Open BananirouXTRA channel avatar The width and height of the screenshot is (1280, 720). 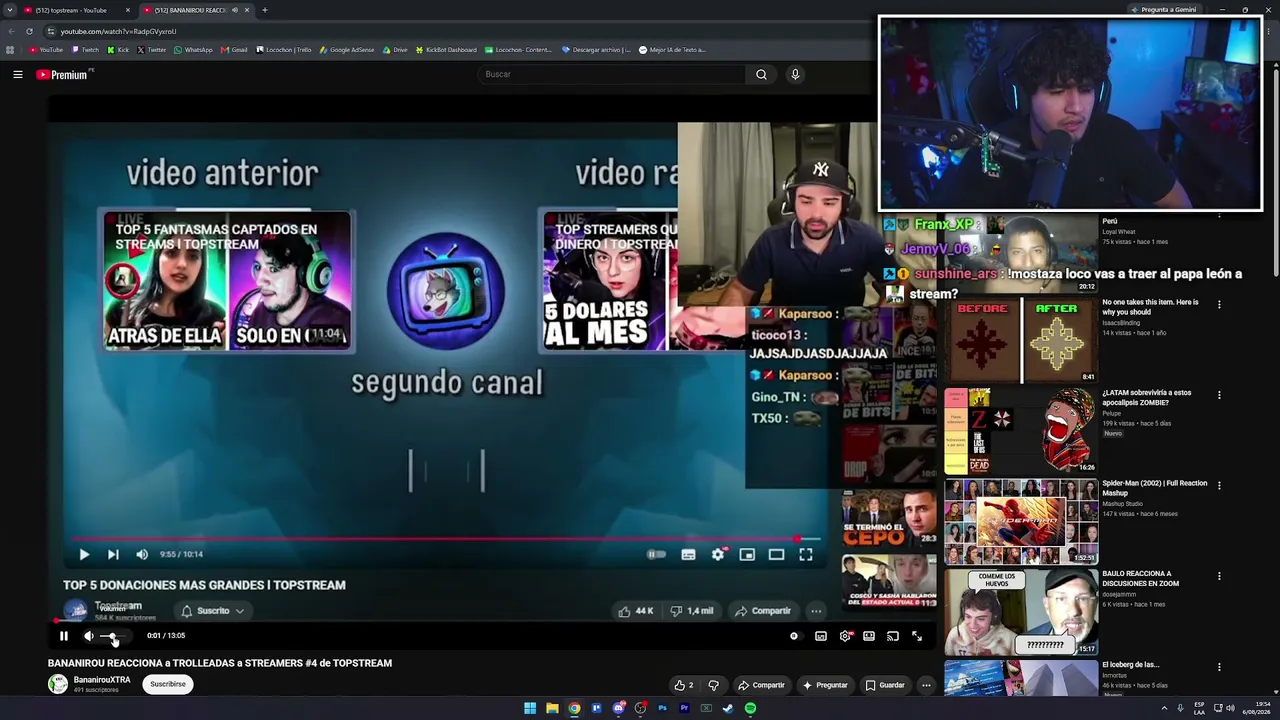pyautogui.click(x=58, y=684)
